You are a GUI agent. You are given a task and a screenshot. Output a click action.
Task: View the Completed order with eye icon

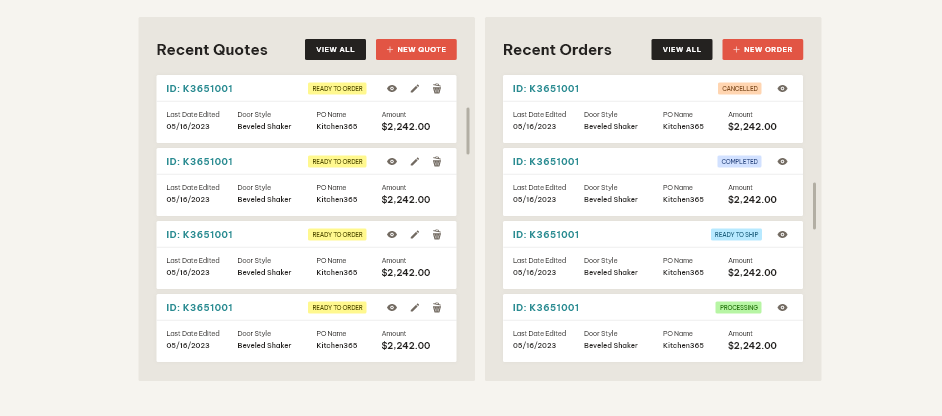[x=782, y=162]
